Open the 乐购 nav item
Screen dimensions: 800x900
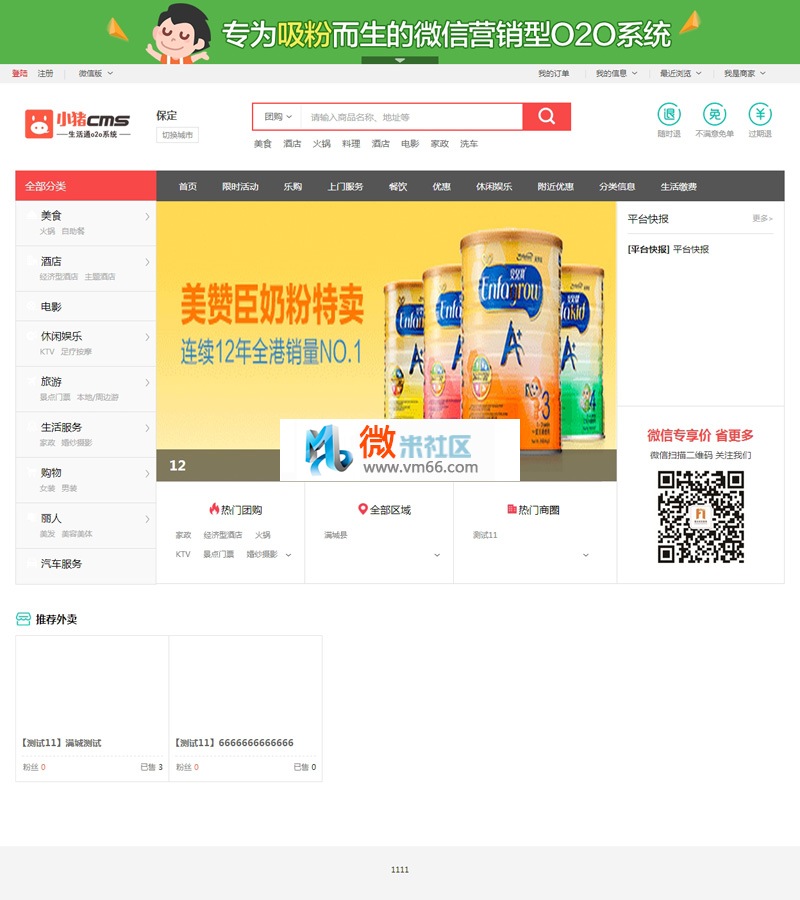[x=293, y=187]
